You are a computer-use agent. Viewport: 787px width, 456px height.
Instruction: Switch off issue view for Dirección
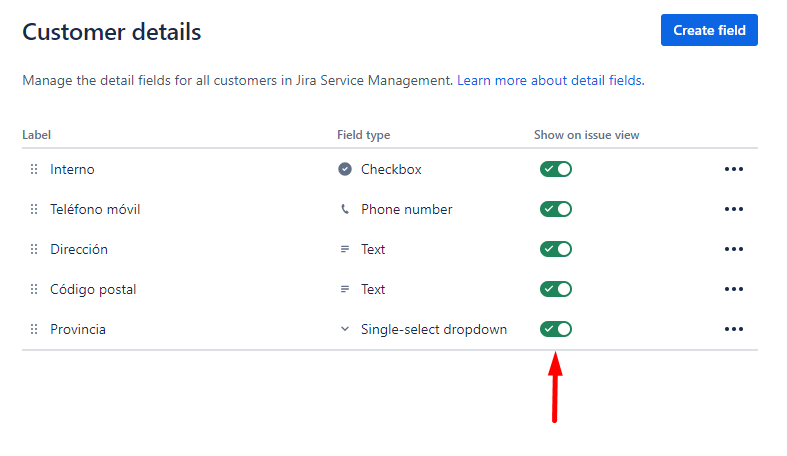pos(556,249)
